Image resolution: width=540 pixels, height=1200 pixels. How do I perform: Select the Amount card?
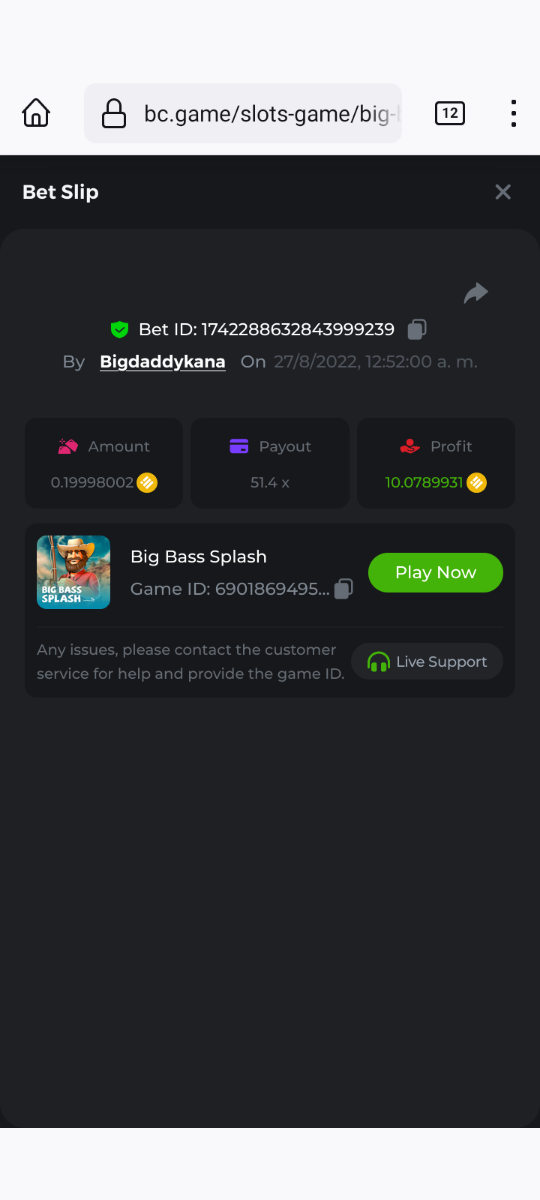(x=104, y=463)
